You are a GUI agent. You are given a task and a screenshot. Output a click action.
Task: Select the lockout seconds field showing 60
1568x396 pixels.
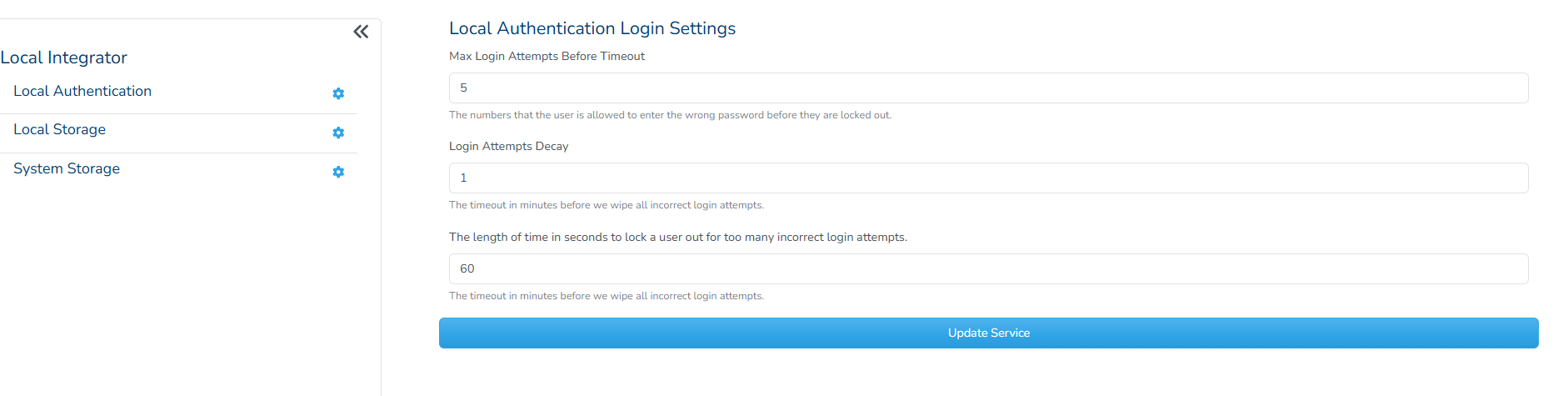[x=988, y=269]
